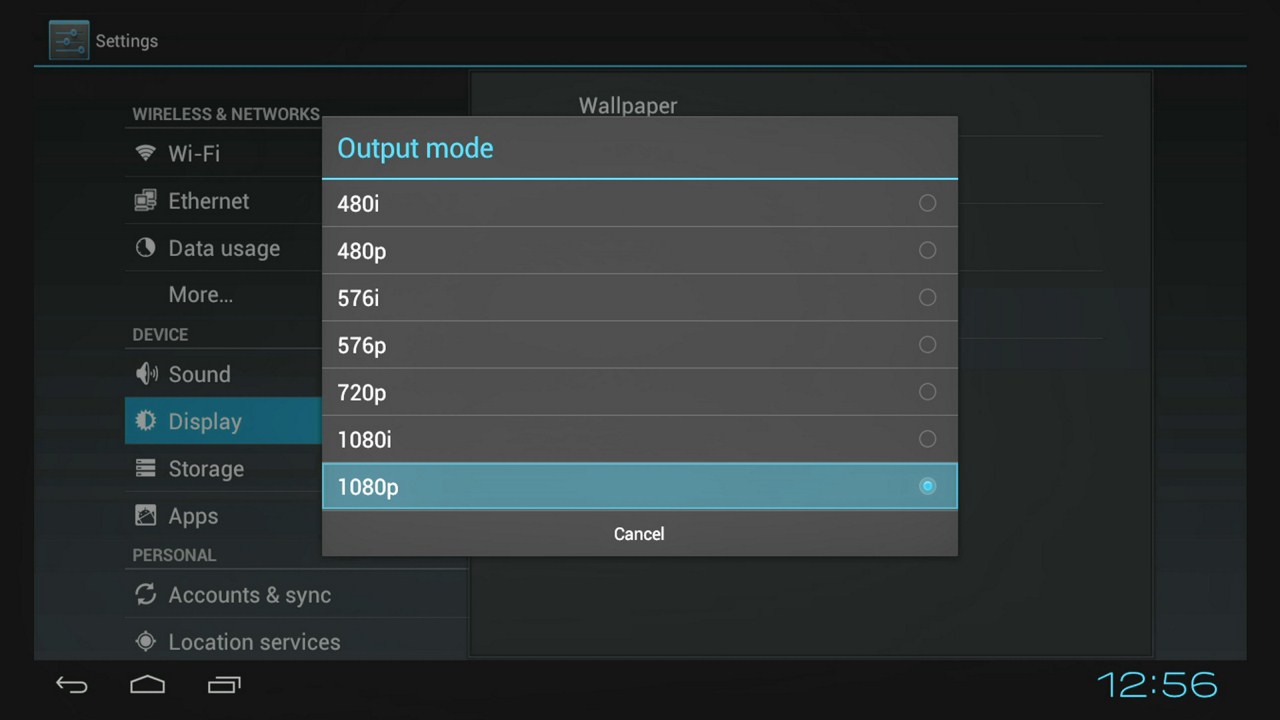Tap the Apps icon in sidebar
The height and width of the screenshot is (720, 1280).
pos(146,516)
